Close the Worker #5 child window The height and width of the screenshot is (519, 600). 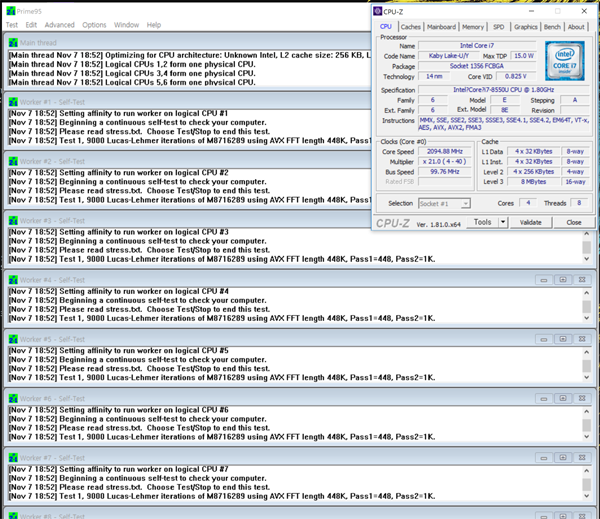[582, 339]
